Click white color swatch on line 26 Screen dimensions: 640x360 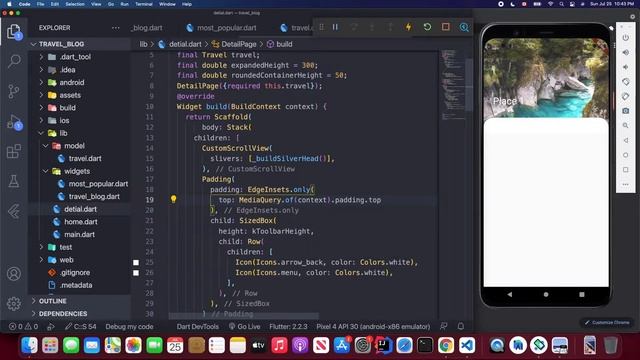coord(136,273)
